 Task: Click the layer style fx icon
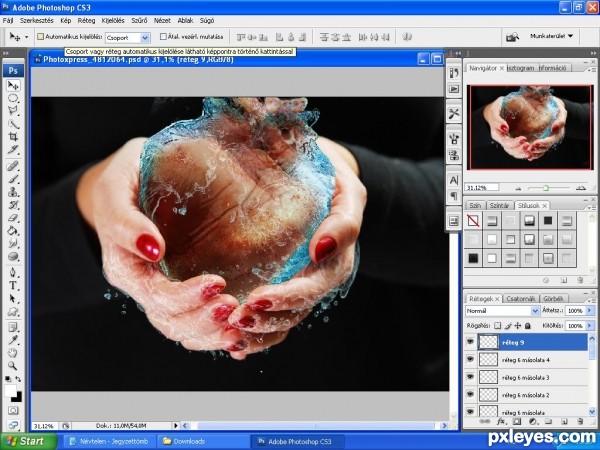(501, 421)
